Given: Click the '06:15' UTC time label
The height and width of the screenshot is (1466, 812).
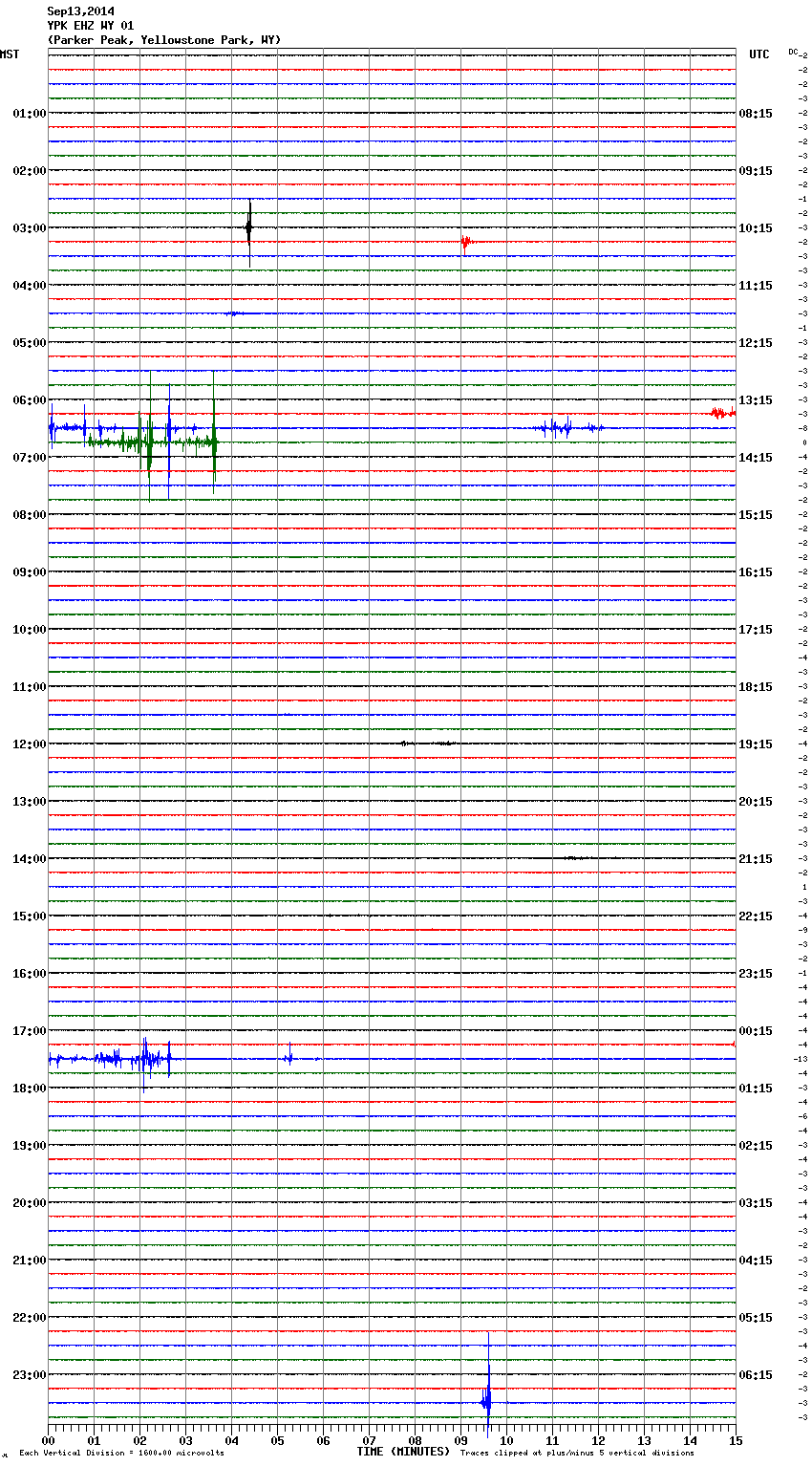Looking at the screenshot, I should (756, 1375).
